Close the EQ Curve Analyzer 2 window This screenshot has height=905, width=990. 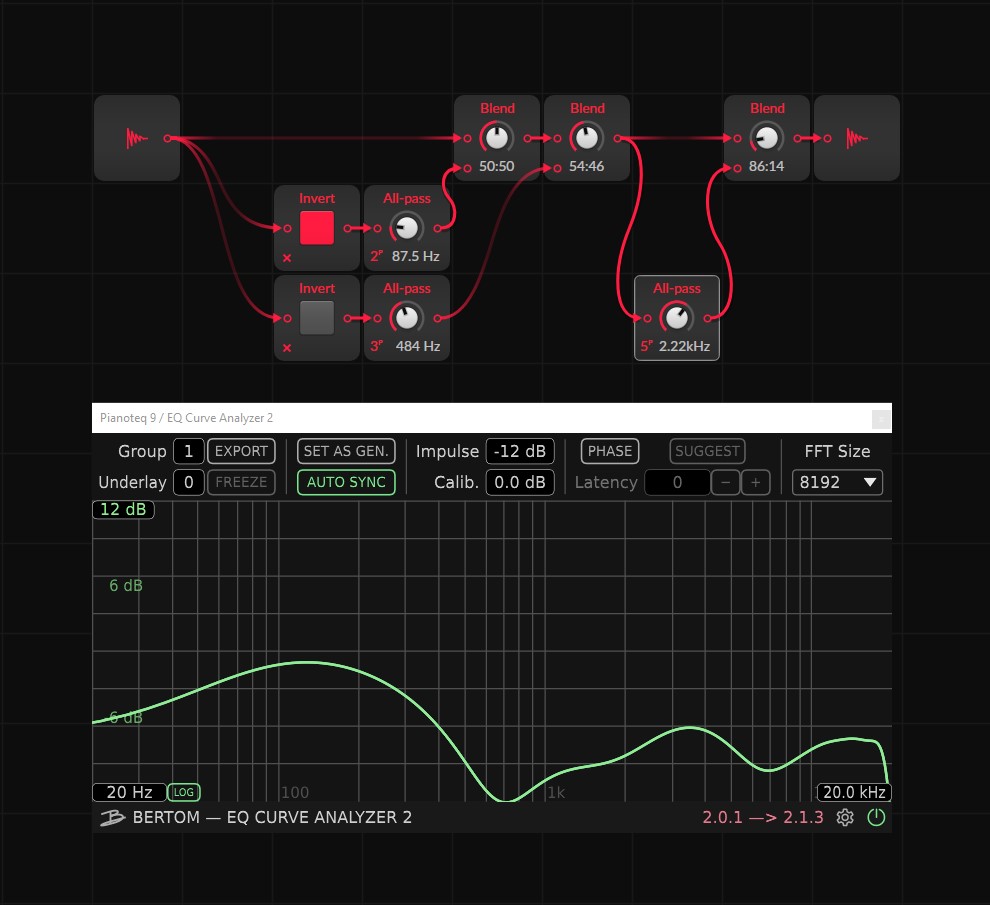tap(881, 418)
